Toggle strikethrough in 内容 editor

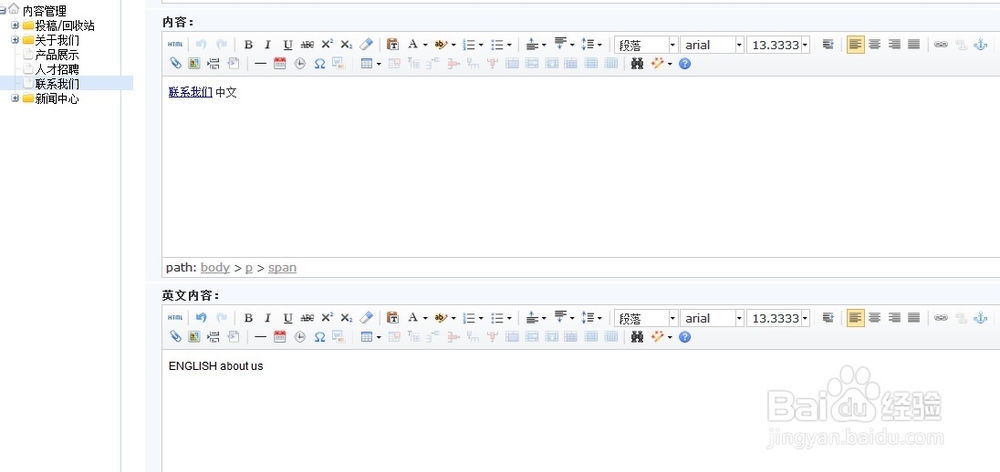(x=307, y=45)
